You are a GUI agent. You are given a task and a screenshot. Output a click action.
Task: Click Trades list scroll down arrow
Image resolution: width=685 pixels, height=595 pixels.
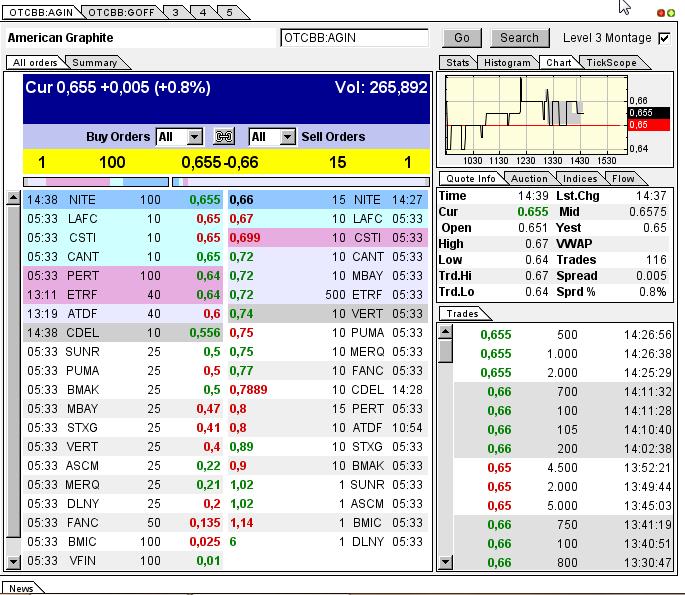446,562
